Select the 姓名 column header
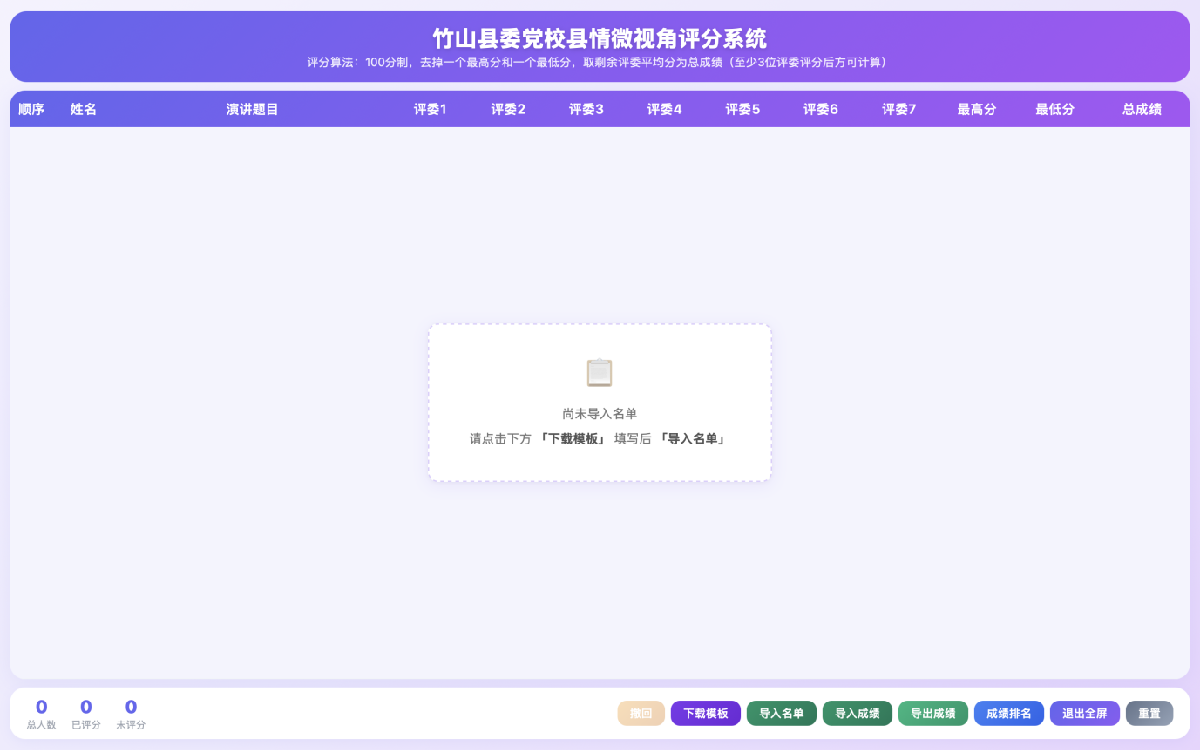1200x751 pixels. pyautogui.click(x=83, y=110)
